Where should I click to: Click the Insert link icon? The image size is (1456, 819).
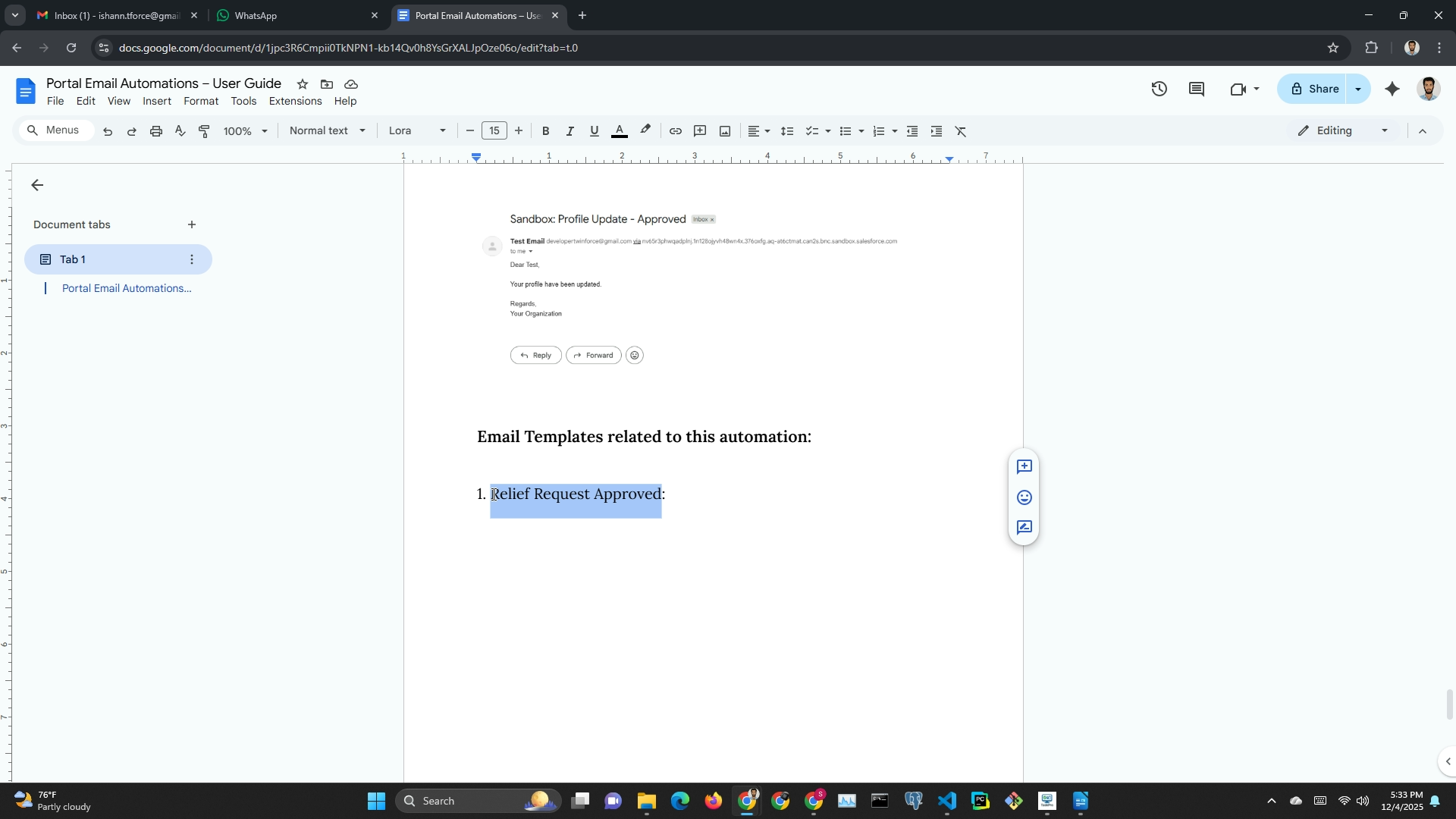(675, 131)
